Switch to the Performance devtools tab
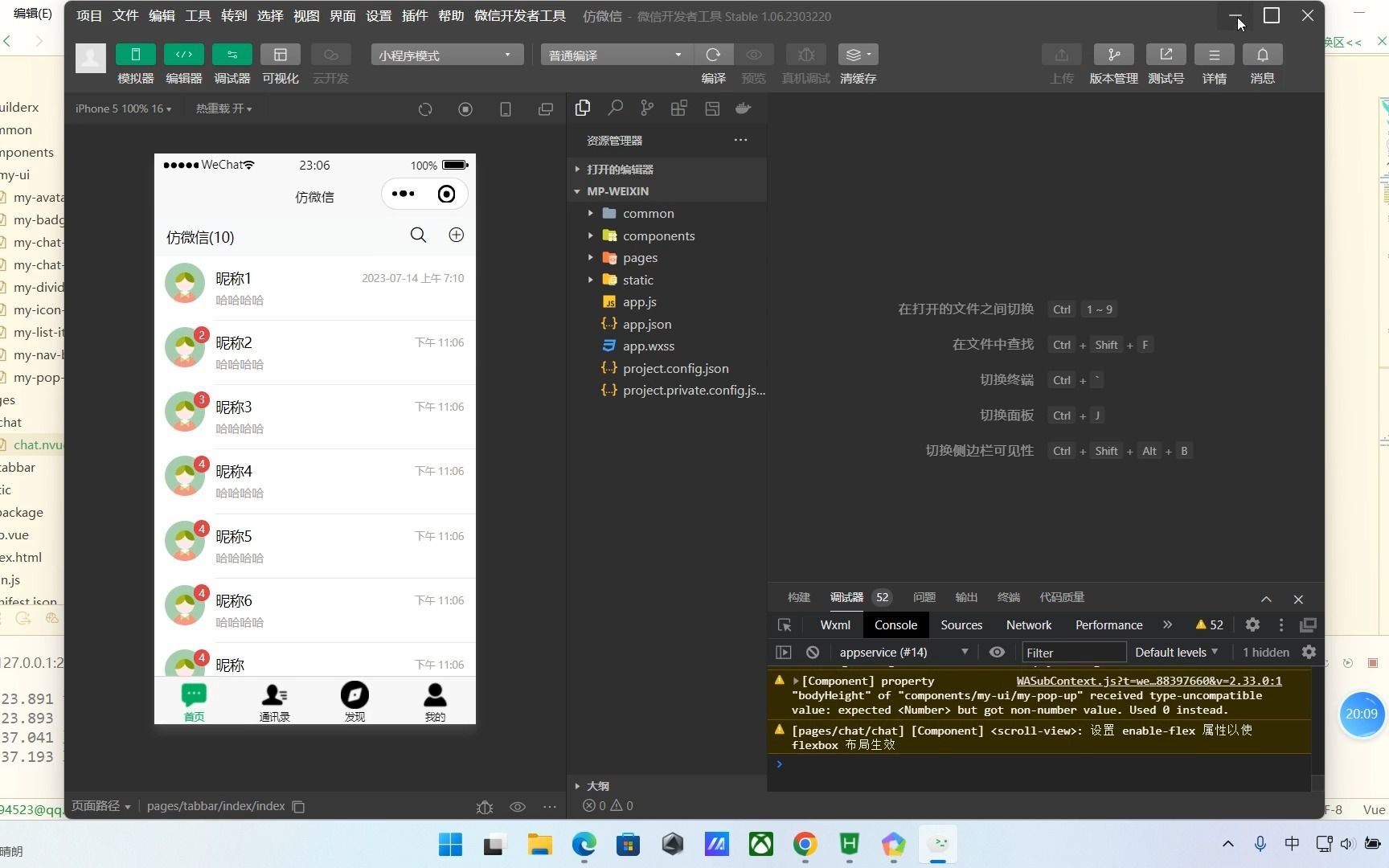The width and height of the screenshot is (1389, 868). point(1108,625)
